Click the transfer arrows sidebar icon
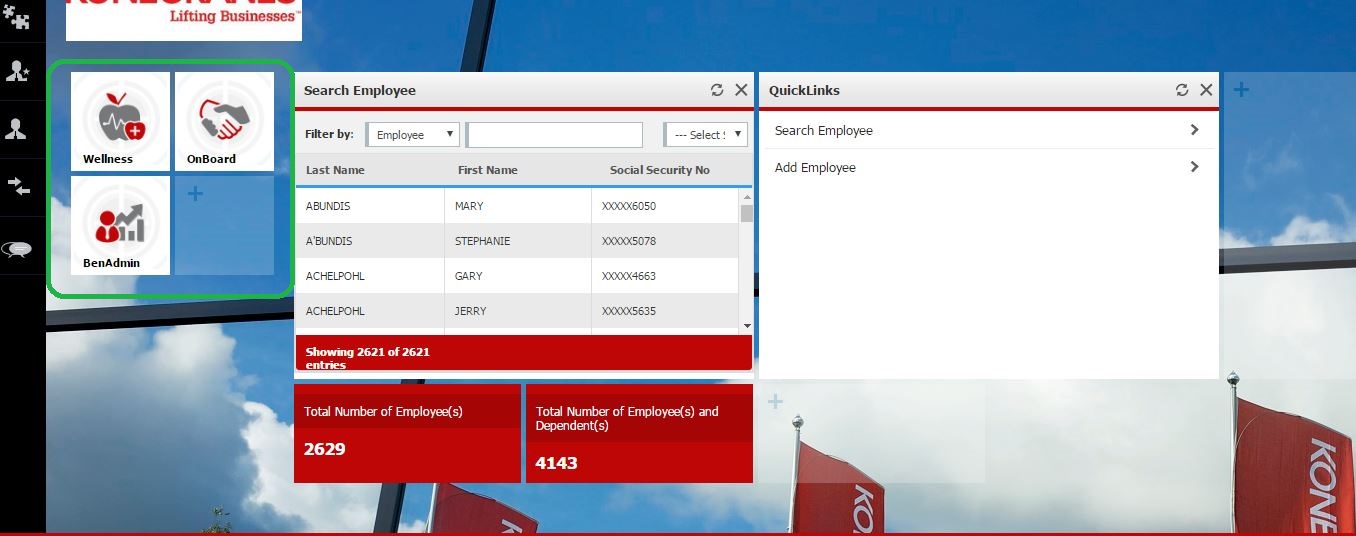This screenshot has height=536, width=1356. (19, 187)
